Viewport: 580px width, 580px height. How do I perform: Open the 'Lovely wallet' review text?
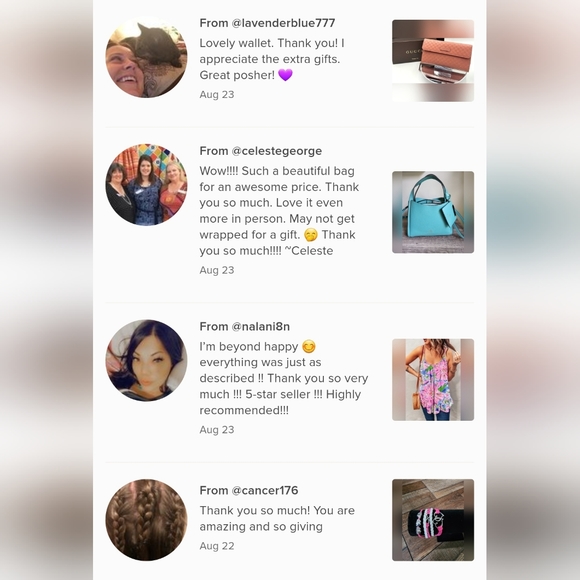[x=272, y=59]
